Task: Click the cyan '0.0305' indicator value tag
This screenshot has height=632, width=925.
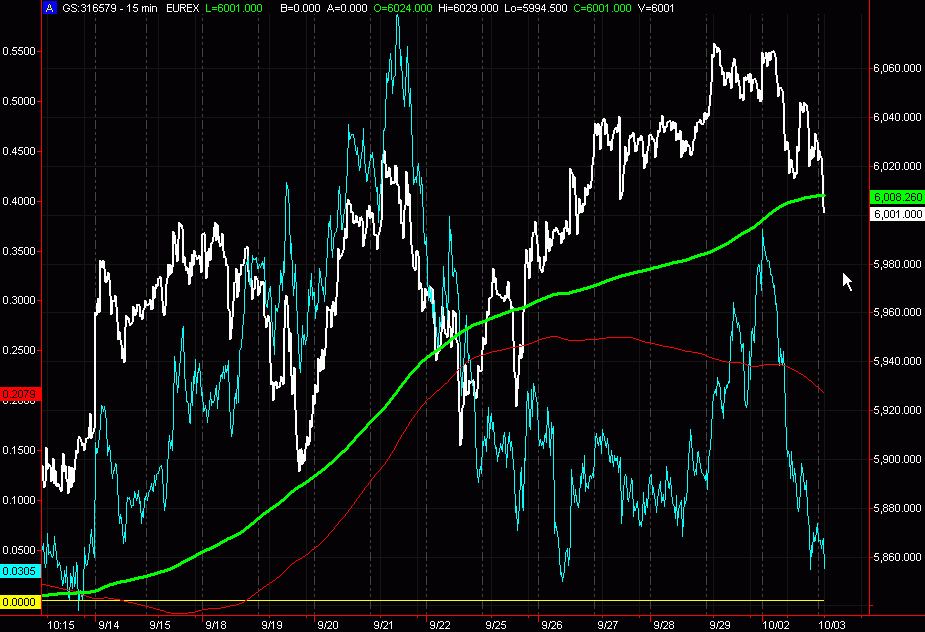Action: pos(19,571)
